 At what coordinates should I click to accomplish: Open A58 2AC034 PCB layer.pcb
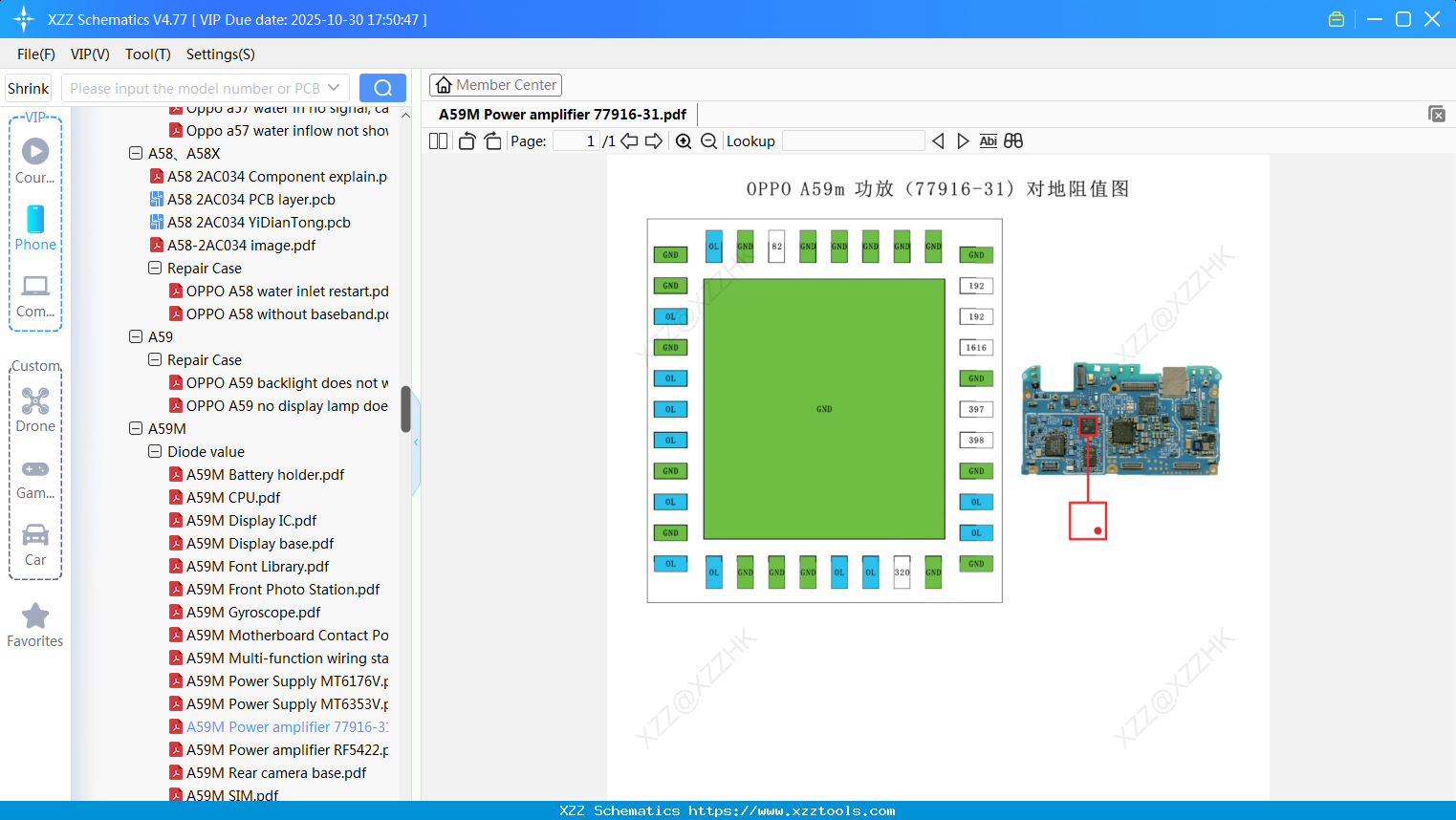pyautogui.click(x=243, y=199)
